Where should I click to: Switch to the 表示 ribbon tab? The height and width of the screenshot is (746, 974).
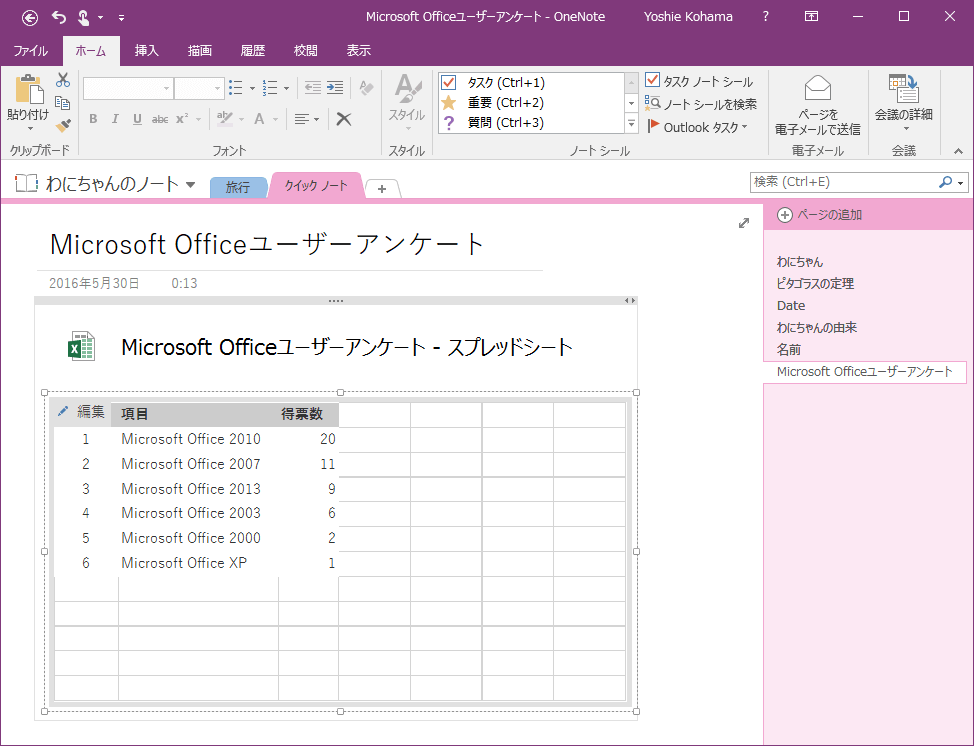(358, 51)
